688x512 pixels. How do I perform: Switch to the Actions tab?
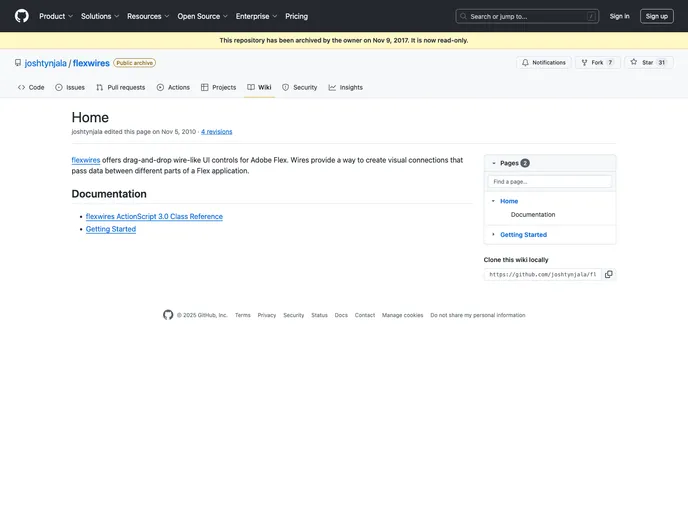click(173, 87)
